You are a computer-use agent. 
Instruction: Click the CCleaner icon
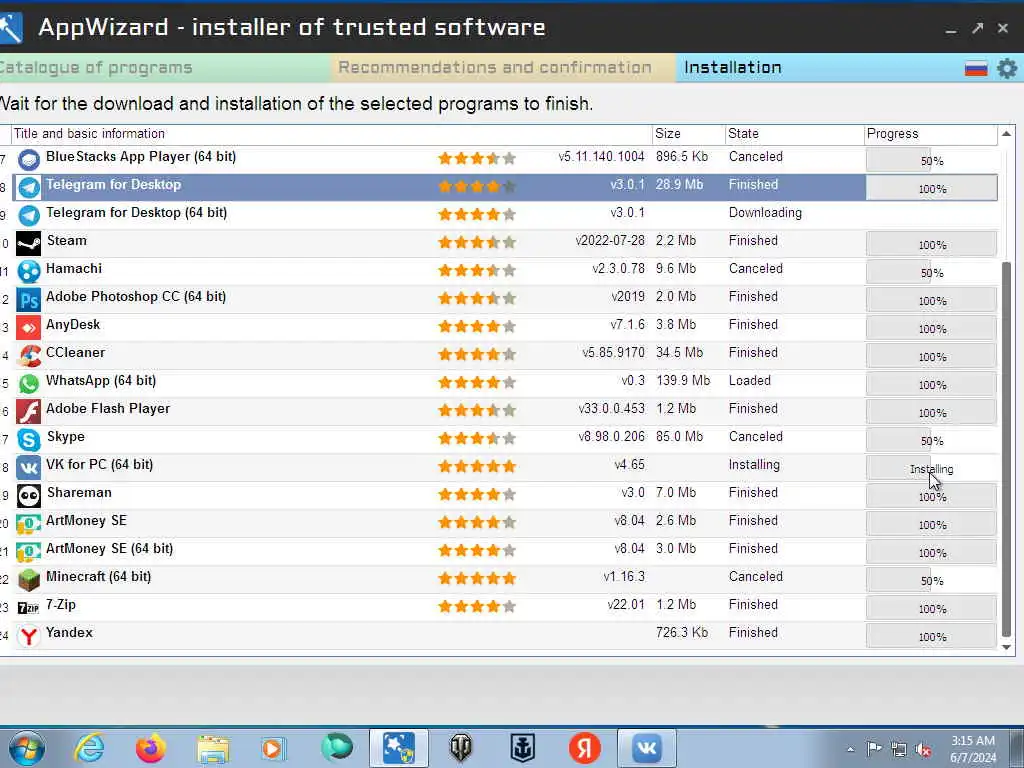[29, 356]
